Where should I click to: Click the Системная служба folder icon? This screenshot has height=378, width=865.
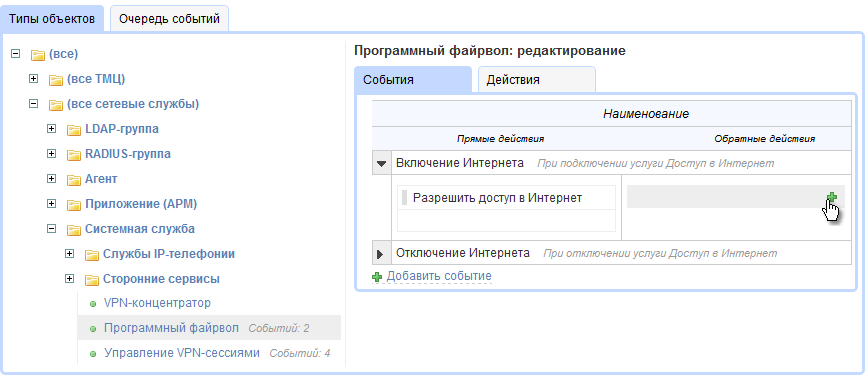pos(74,230)
